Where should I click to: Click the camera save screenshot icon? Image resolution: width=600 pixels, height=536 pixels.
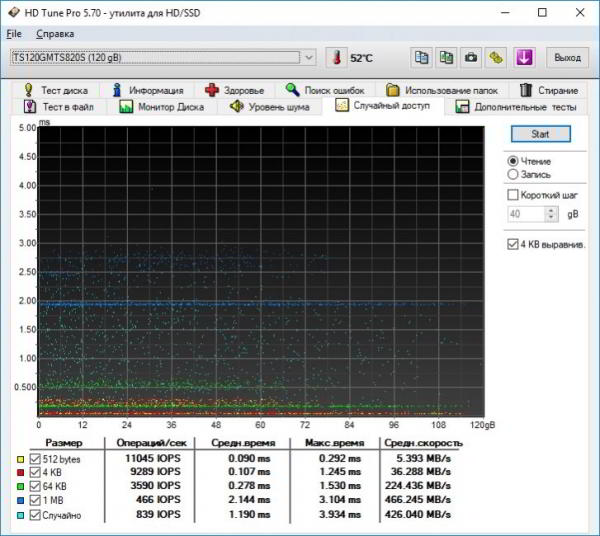click(x=470, y=58)
